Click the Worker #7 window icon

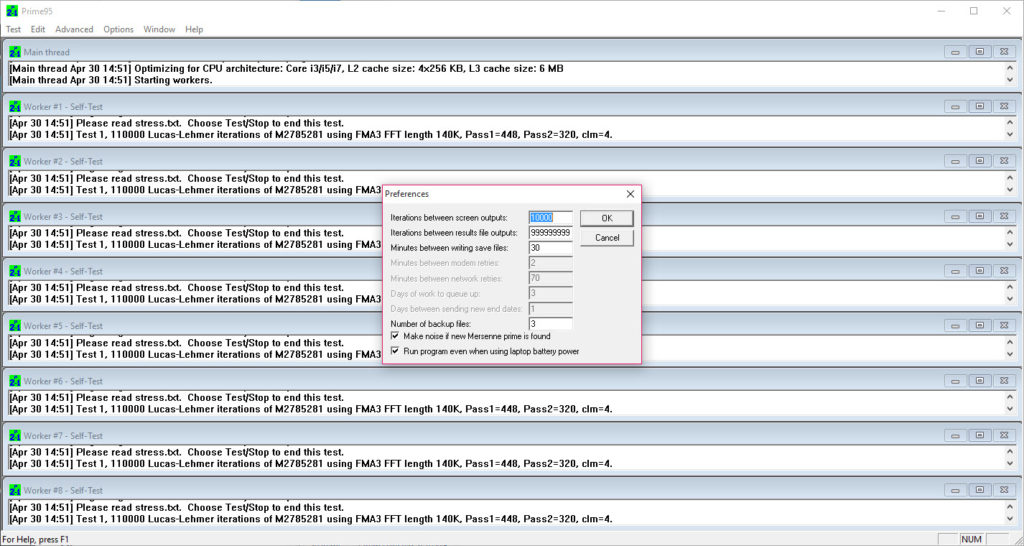[x=15, y=436]
